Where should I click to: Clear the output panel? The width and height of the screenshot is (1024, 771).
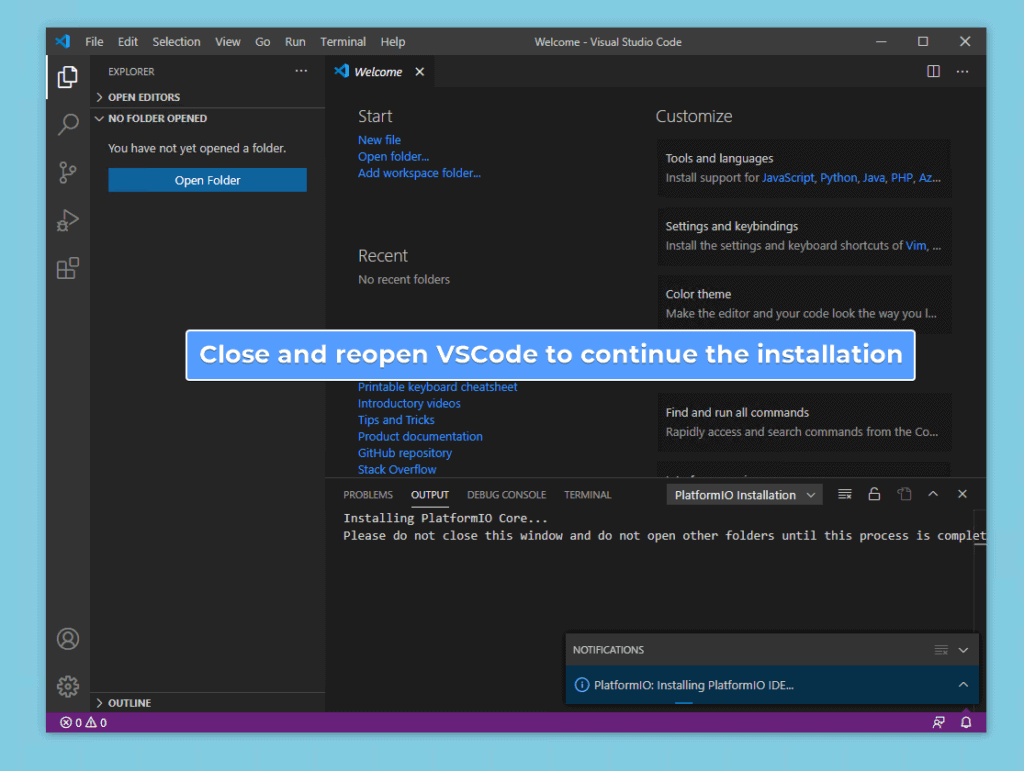(x=844, y=494)
